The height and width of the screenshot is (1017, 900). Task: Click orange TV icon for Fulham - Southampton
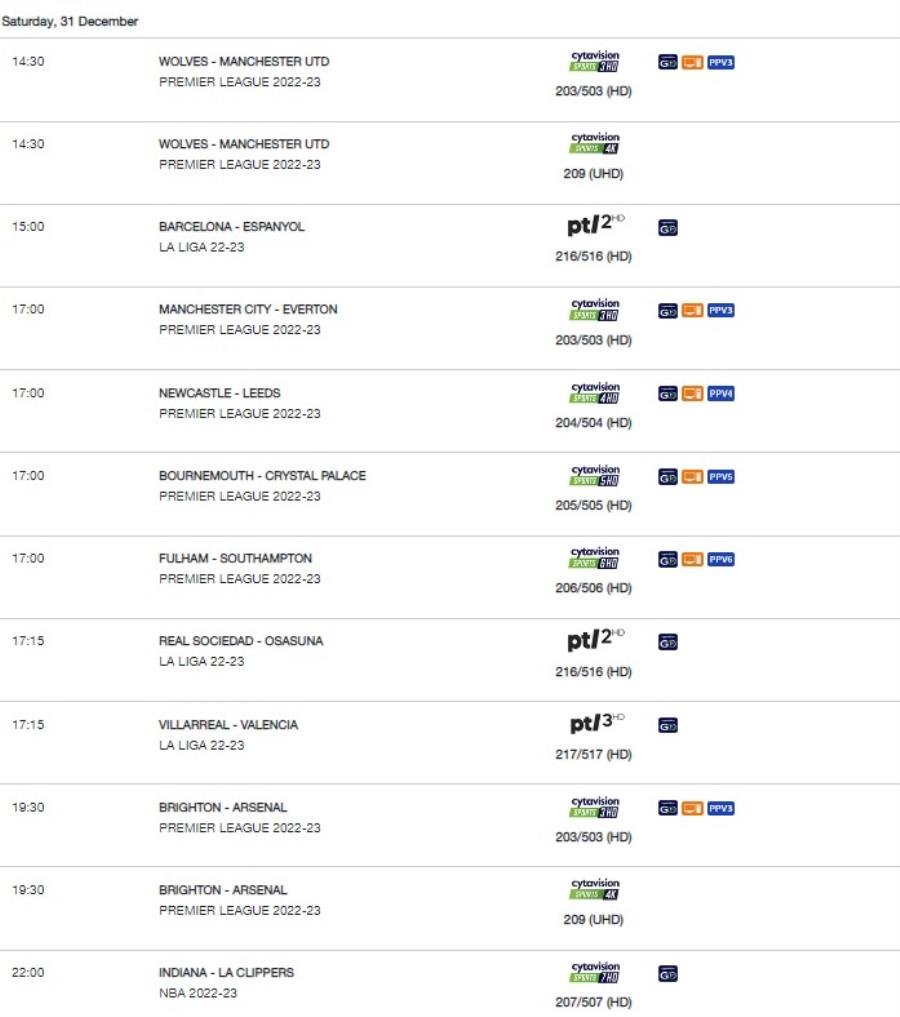pyautogui.click(x=693, y=560)
